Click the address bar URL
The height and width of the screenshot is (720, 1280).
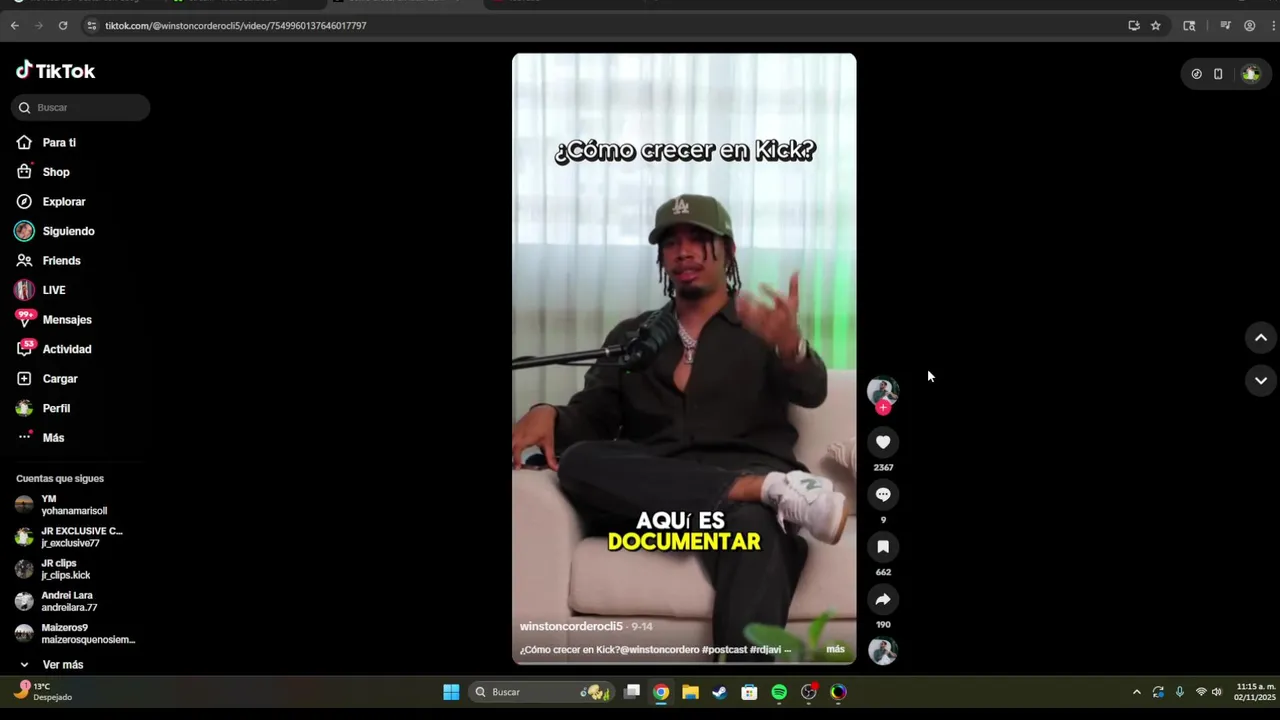click(236, 26)
